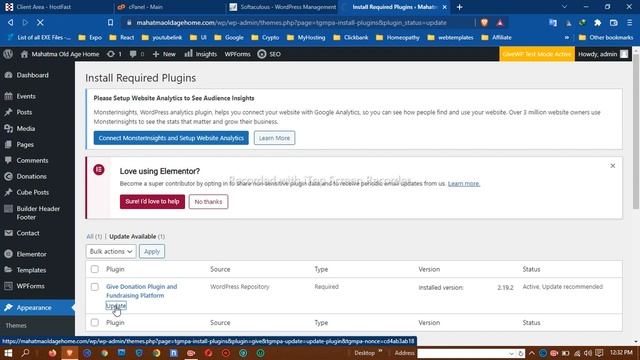Open SEO menu in admin bar
This screenshot has height=360, width=640.
[269, 54]
